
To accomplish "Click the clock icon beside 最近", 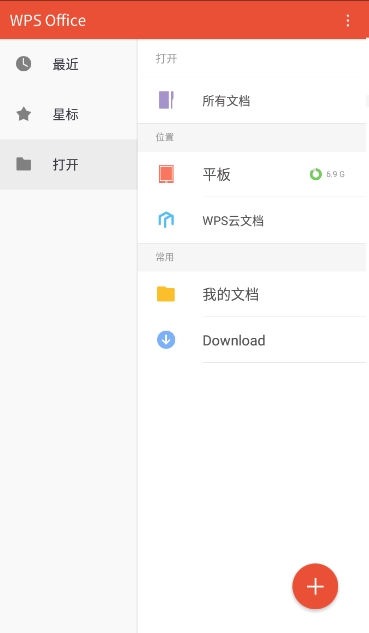I will pyautogui.click(x=23, y=64).
